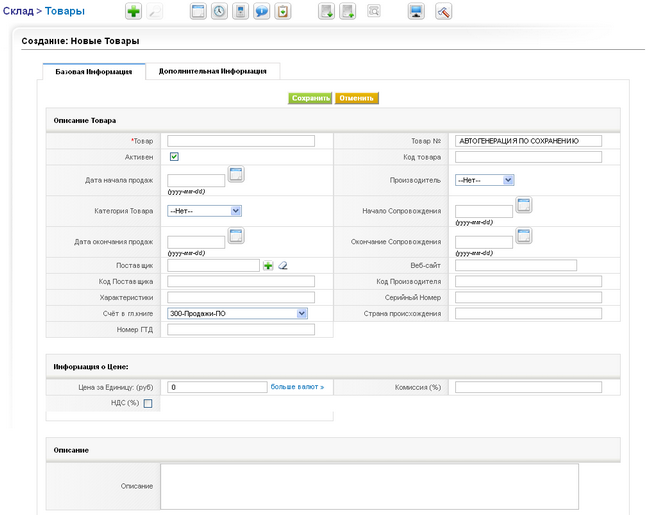
Task: Click the Склад breadcrumb link
Action: 18,11
